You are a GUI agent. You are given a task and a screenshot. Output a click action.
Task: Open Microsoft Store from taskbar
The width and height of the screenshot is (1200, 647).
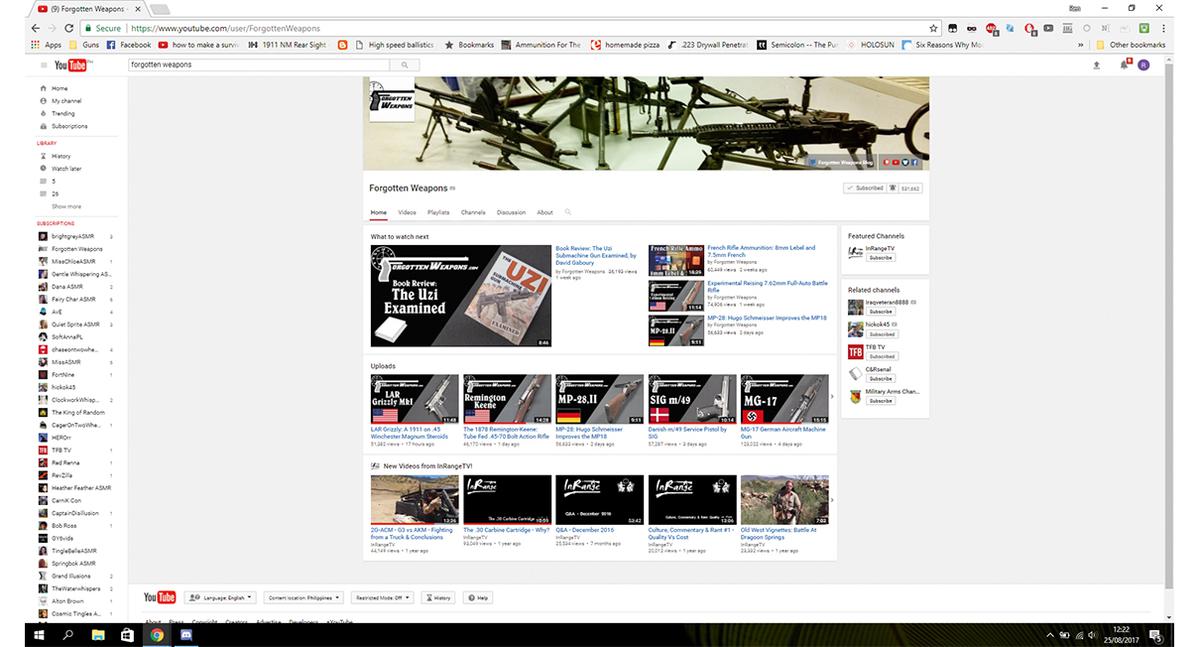click(x=127, y=634)
